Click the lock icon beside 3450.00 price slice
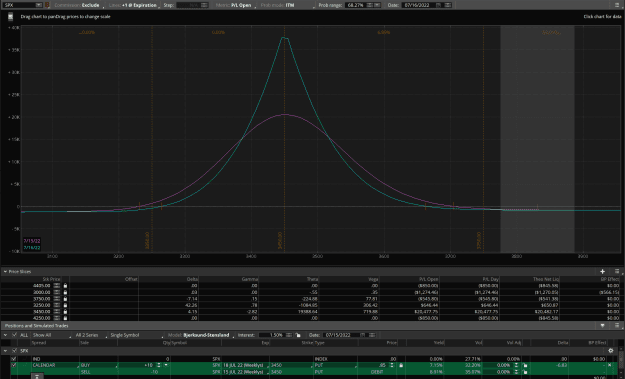This screenshot has height=379, width=625. coord(65,312)
